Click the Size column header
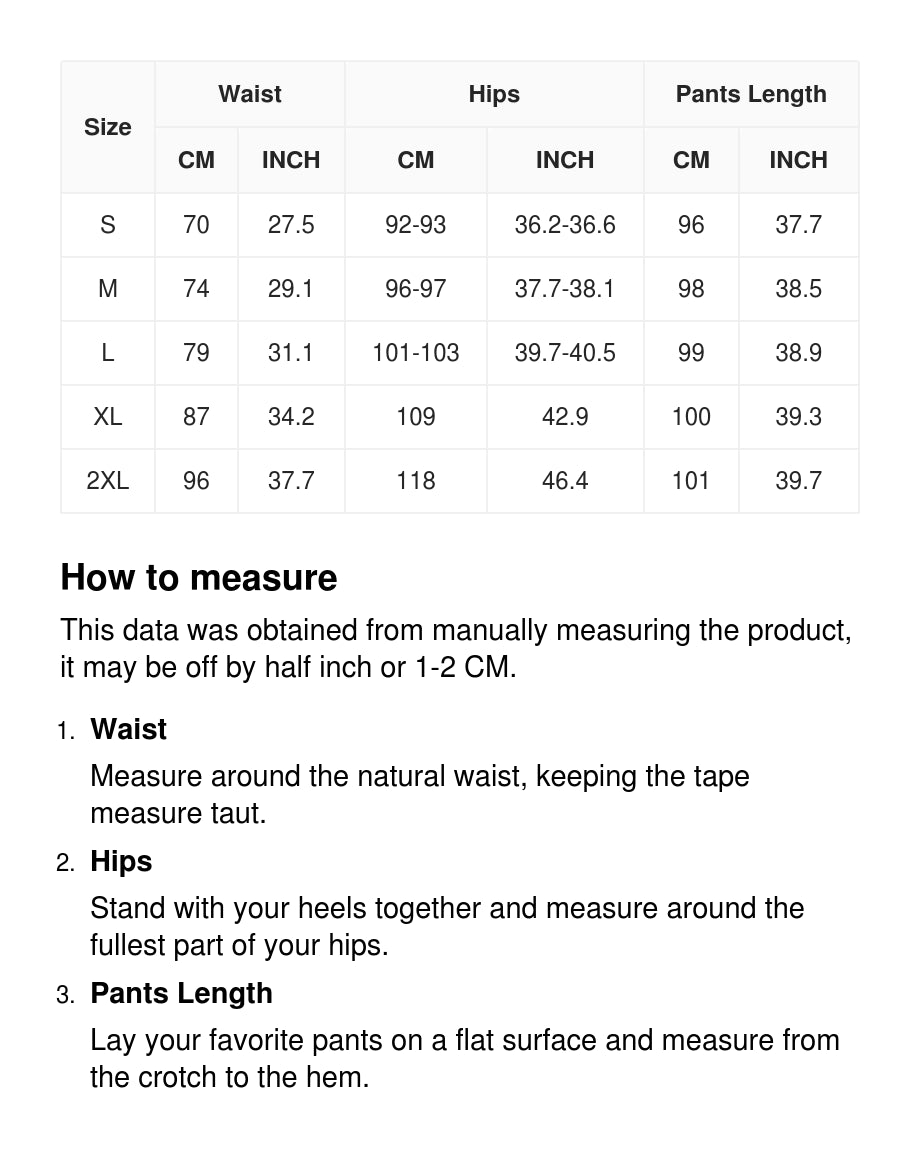The width and height of the screenshot is (920, 1156). [108, 127]
